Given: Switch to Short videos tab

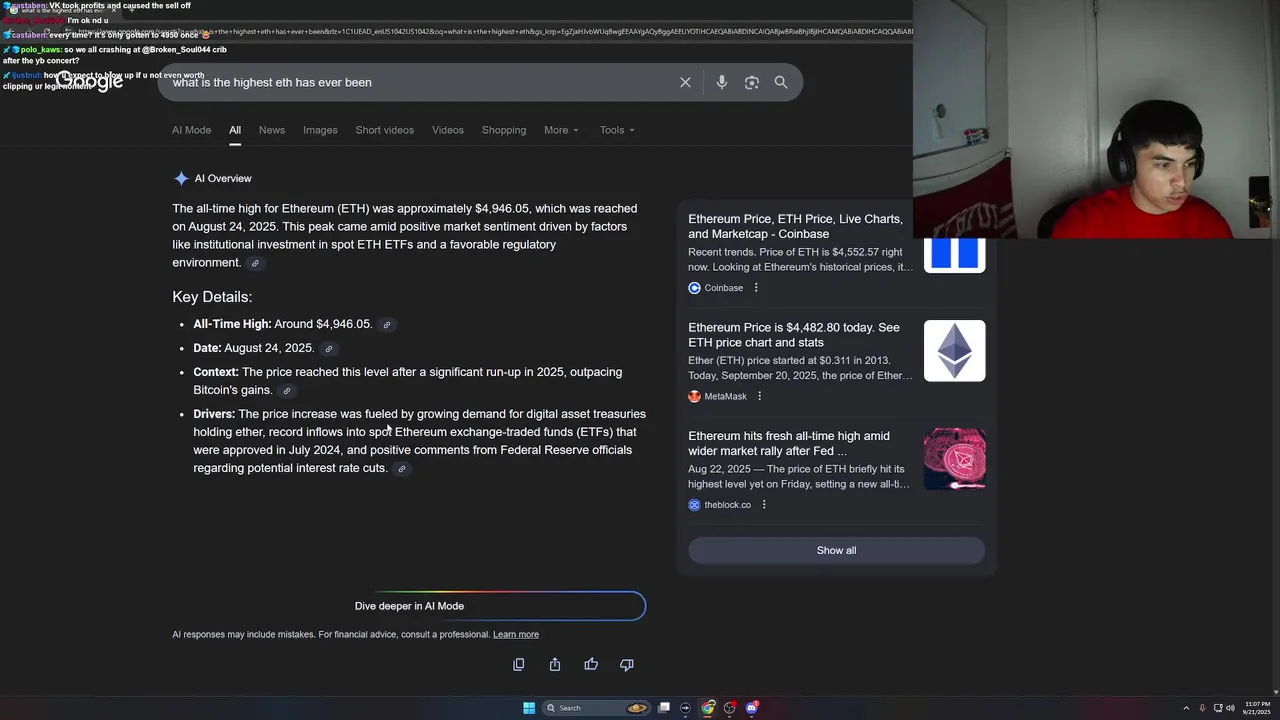Looking at the screenshot, I should click(384, 130).
